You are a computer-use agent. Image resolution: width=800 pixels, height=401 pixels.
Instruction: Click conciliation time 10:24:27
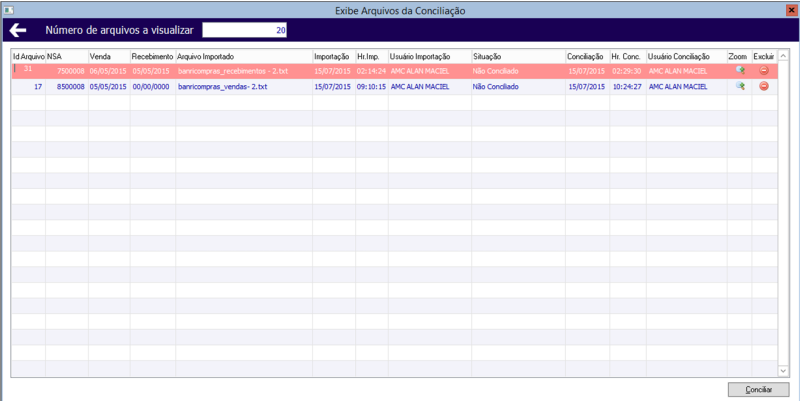tap(627, 87)
